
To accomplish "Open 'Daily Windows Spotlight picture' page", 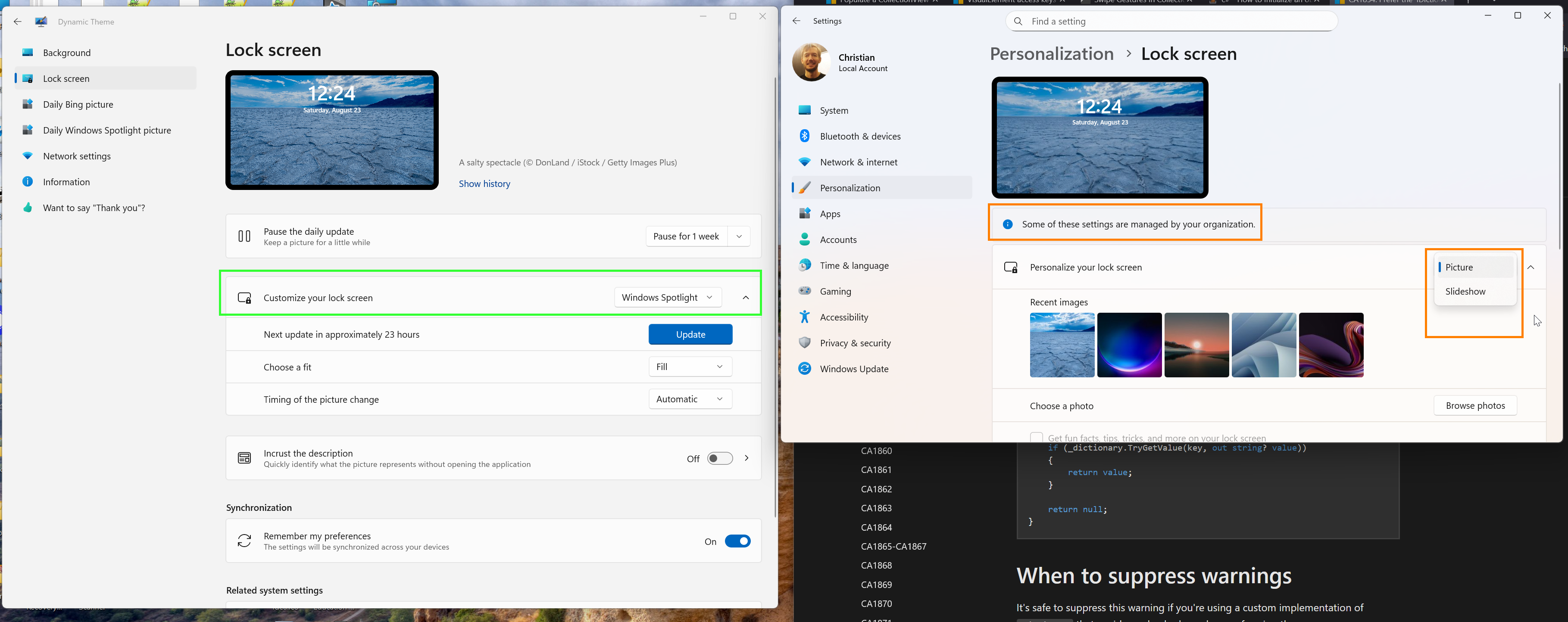I will tap(105, 130).
